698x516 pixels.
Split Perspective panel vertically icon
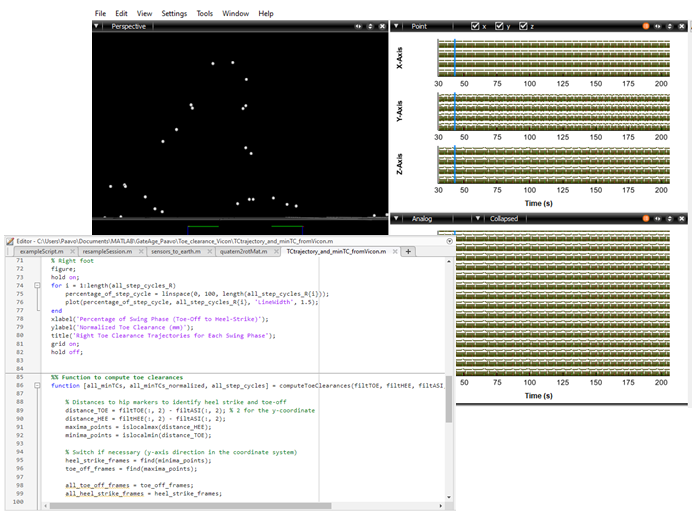tap(370, 26)
